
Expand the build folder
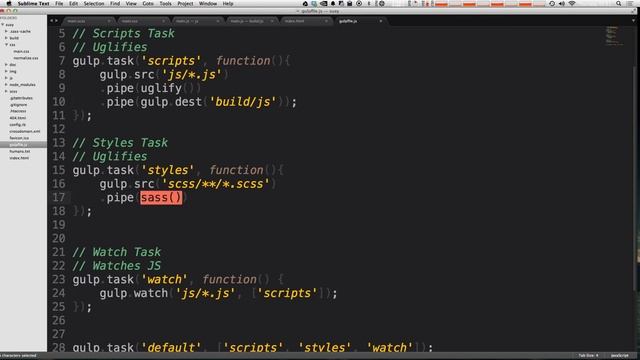(6, 38)
